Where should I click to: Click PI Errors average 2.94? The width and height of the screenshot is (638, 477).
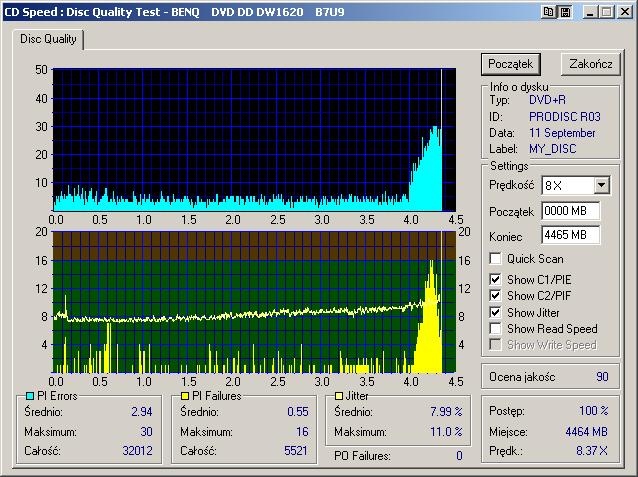coord(142,411)
